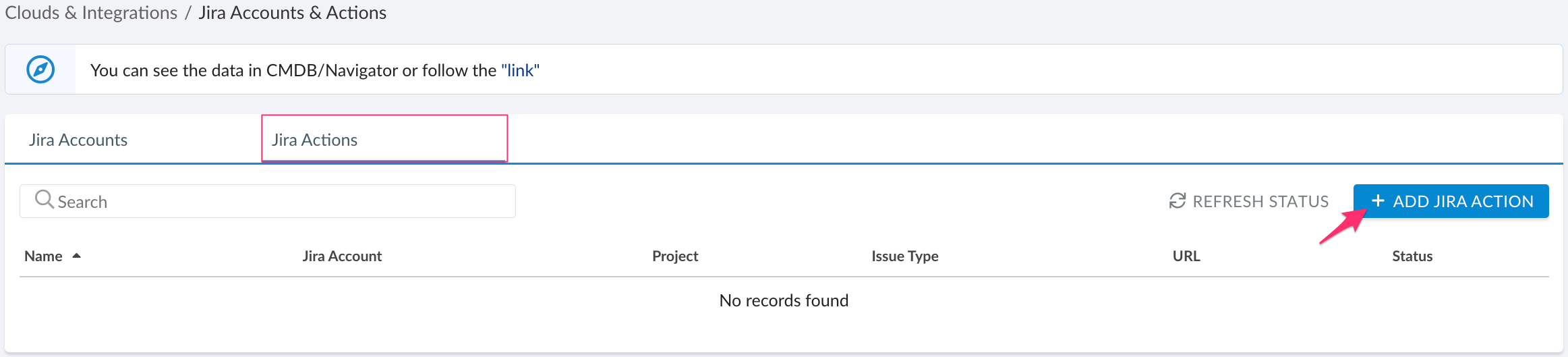Click the "No records found" message
This screenshot has width=1568, height=357.
click(x=784, y=300)
